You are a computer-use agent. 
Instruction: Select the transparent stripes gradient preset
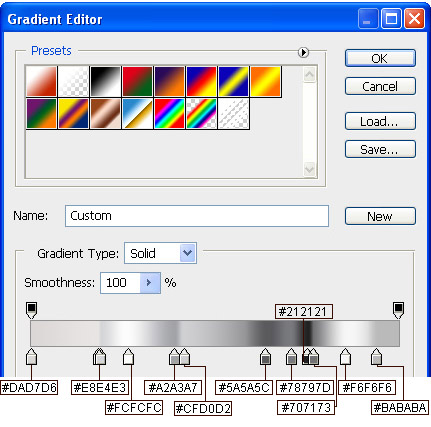[x=233, y=113]
